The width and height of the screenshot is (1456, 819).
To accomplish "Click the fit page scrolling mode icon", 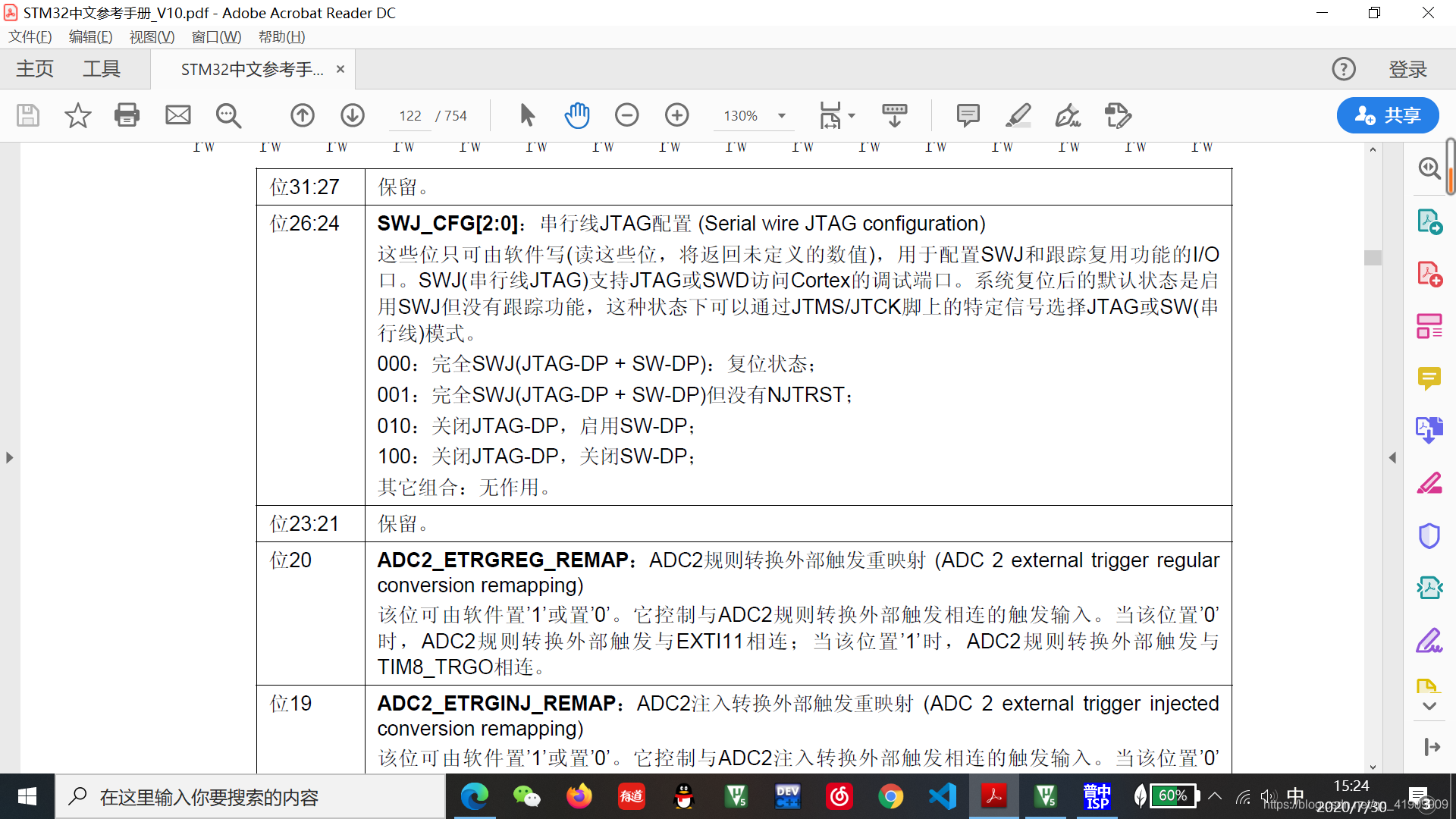I will [831, 115].
